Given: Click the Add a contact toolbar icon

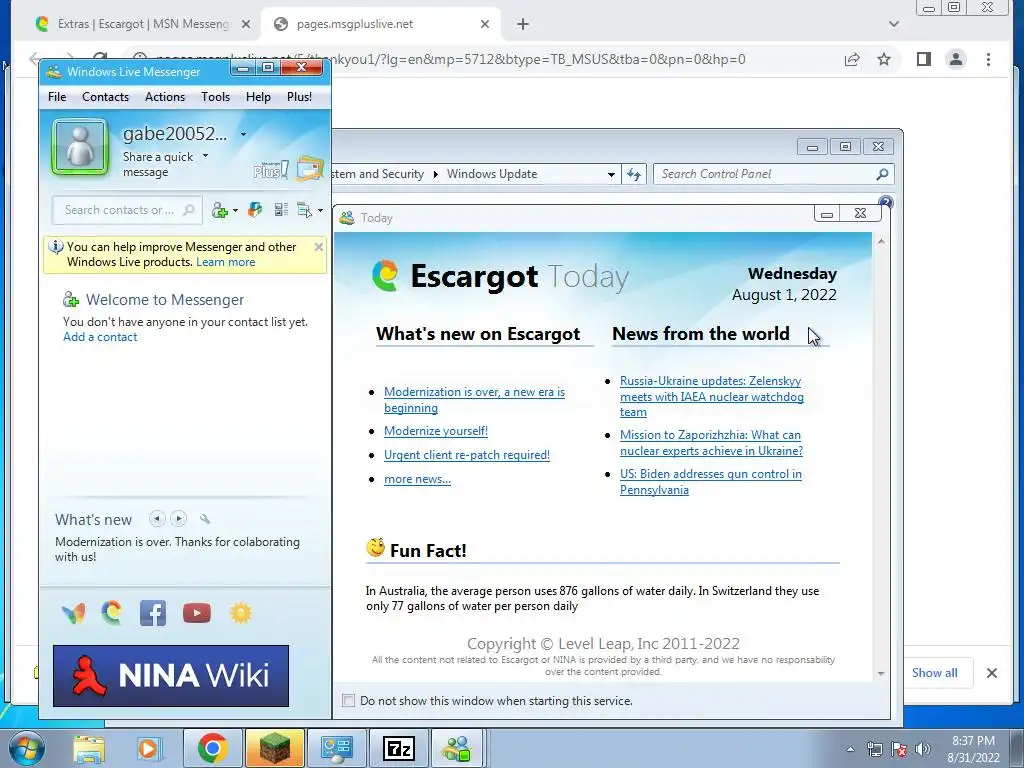Looking at the screenshot, I should pos(219,210).
